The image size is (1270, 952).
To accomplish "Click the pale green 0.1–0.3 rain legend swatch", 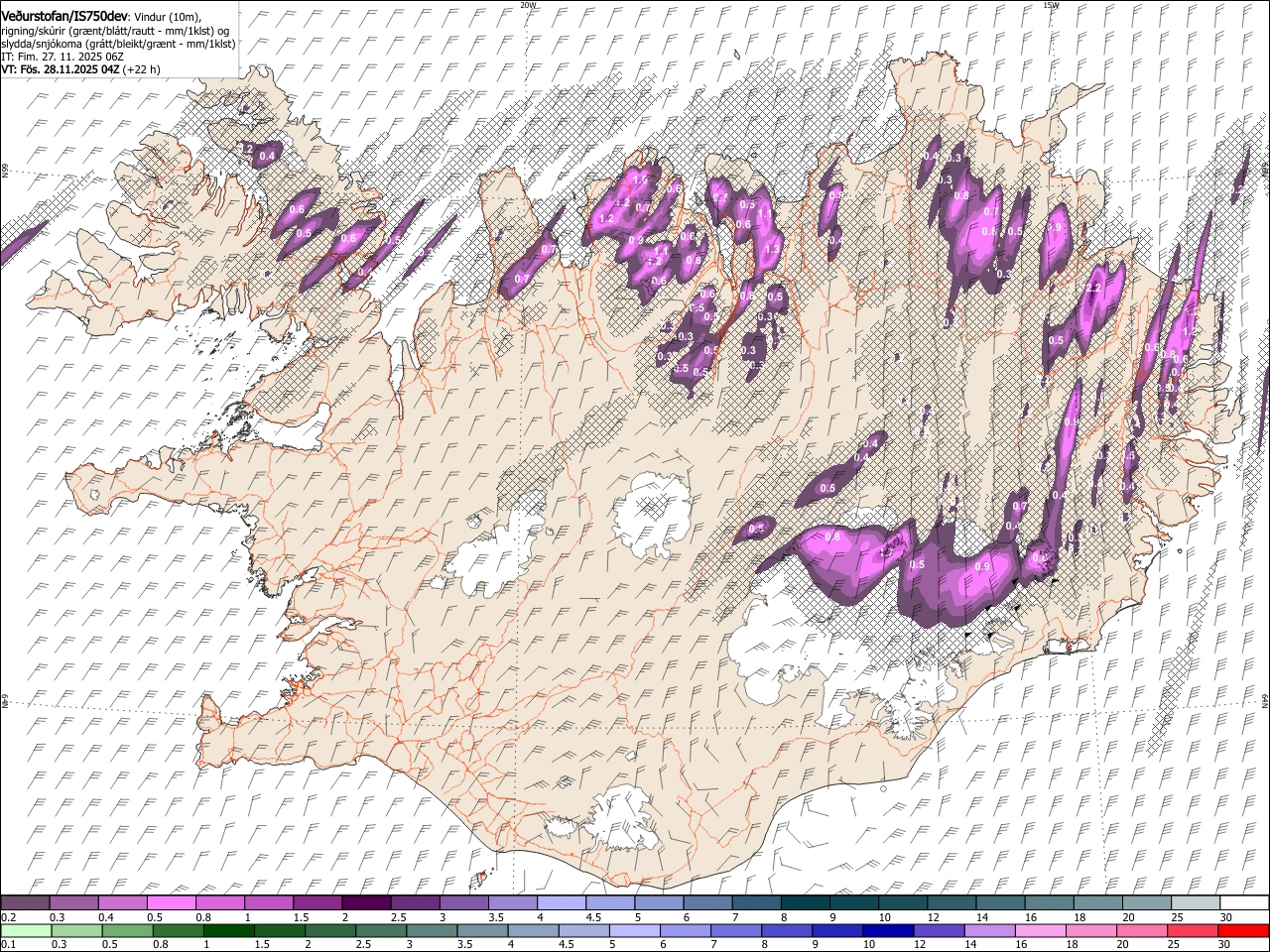I will click(x=26, y=930).
